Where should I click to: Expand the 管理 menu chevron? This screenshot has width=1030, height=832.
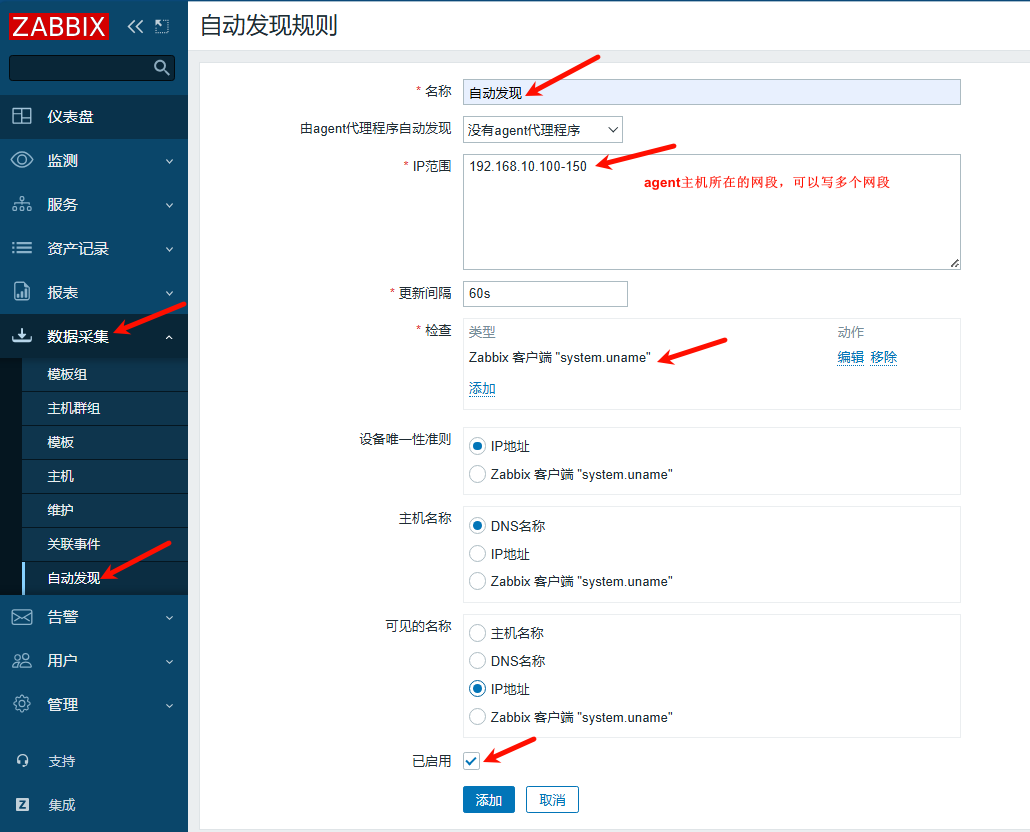[x=169, y=705]
